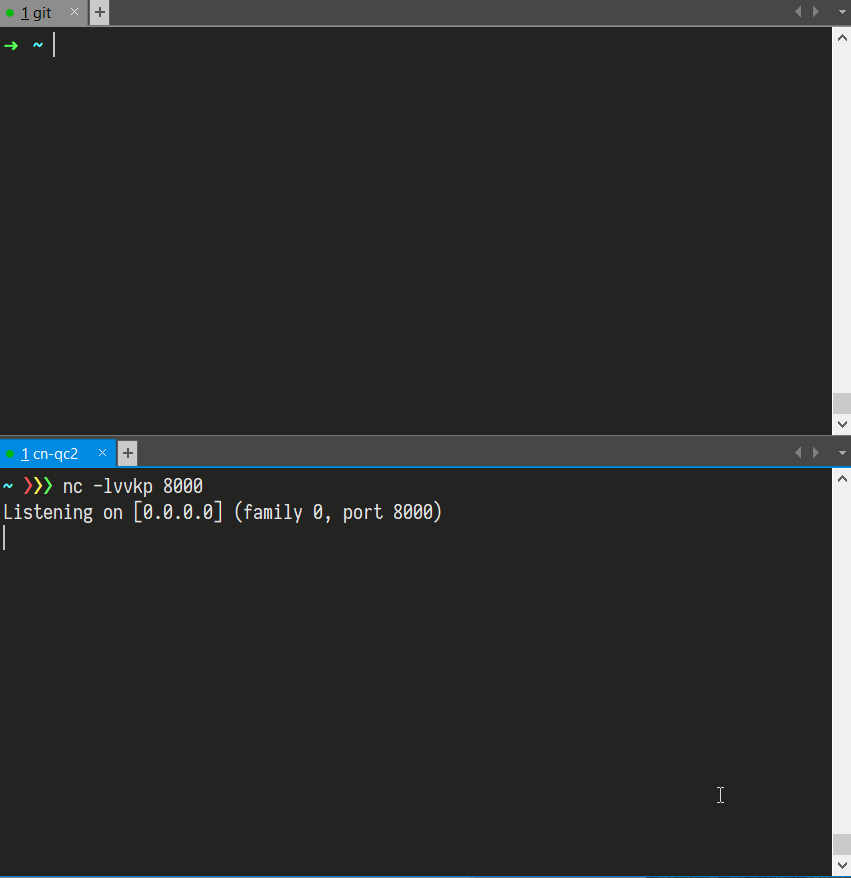Click left tab-scroll arrow in bottom pane
The width and height of the screenshot is (851, 878).
click(x=798, y=453)
